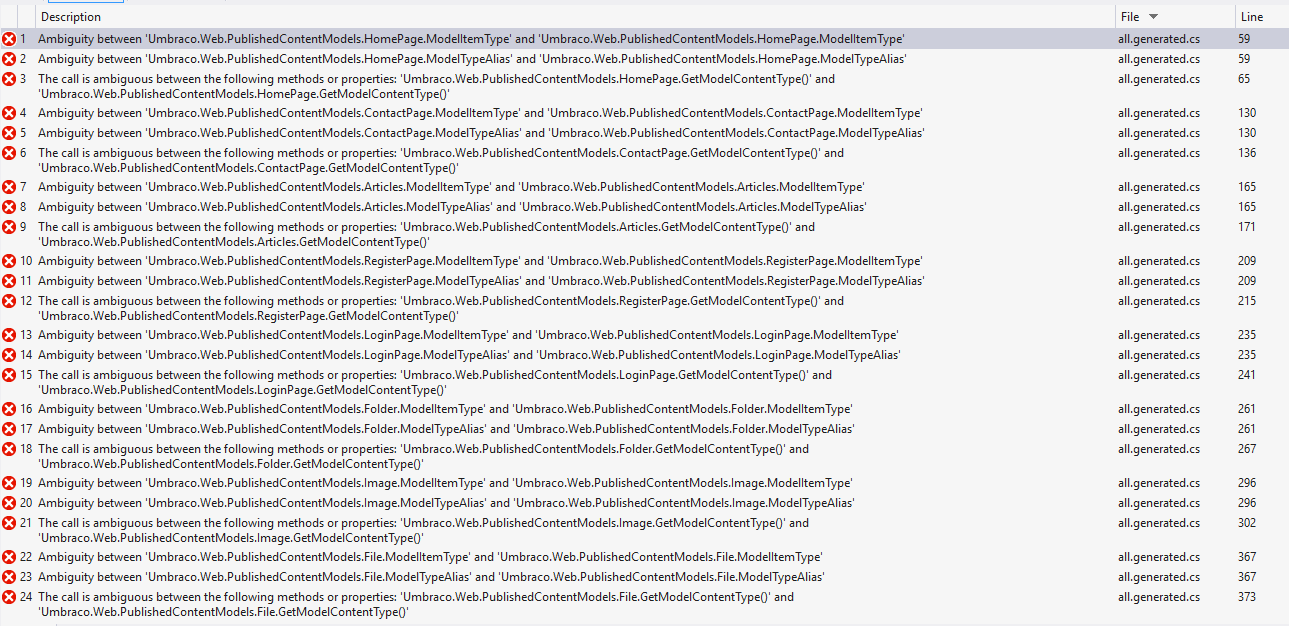Select File.GetModelContentType ambiguous call description

pyautogui.click(x=416, y=604)
